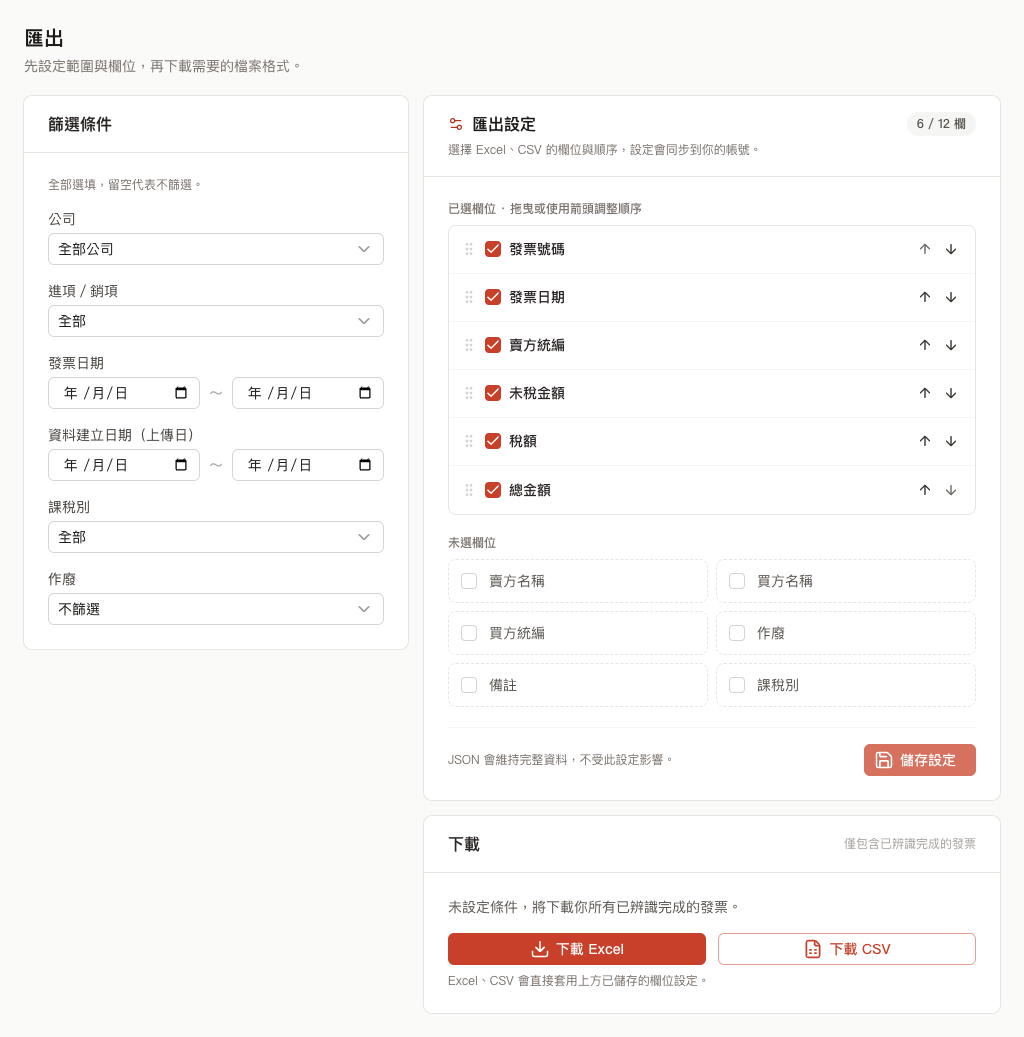Screen dimensions: 1024x1037
Task: Move 總金額 column down with arrow
Action: (x=951, y=490)
